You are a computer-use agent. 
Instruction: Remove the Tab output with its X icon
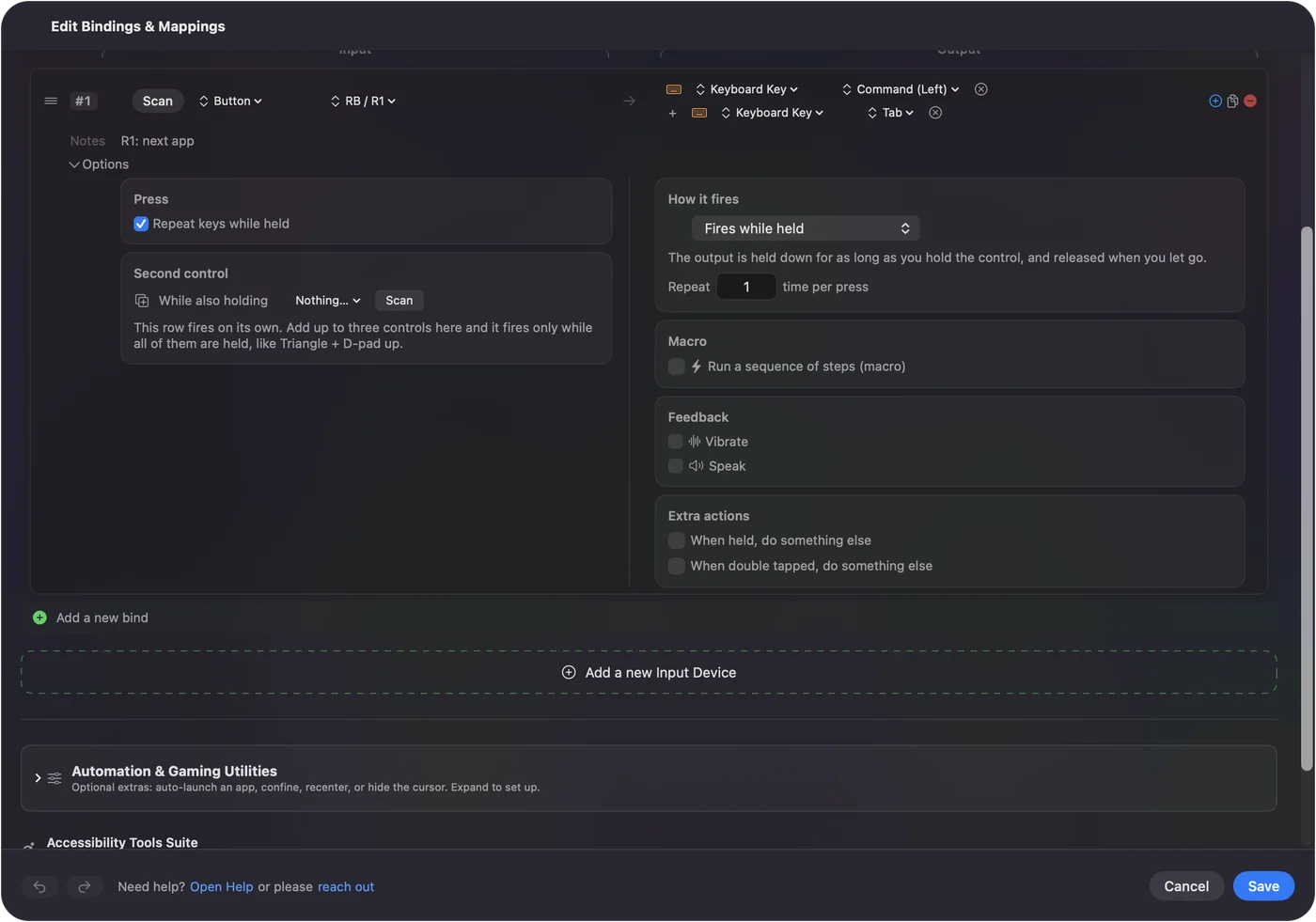tap(935, 113)
